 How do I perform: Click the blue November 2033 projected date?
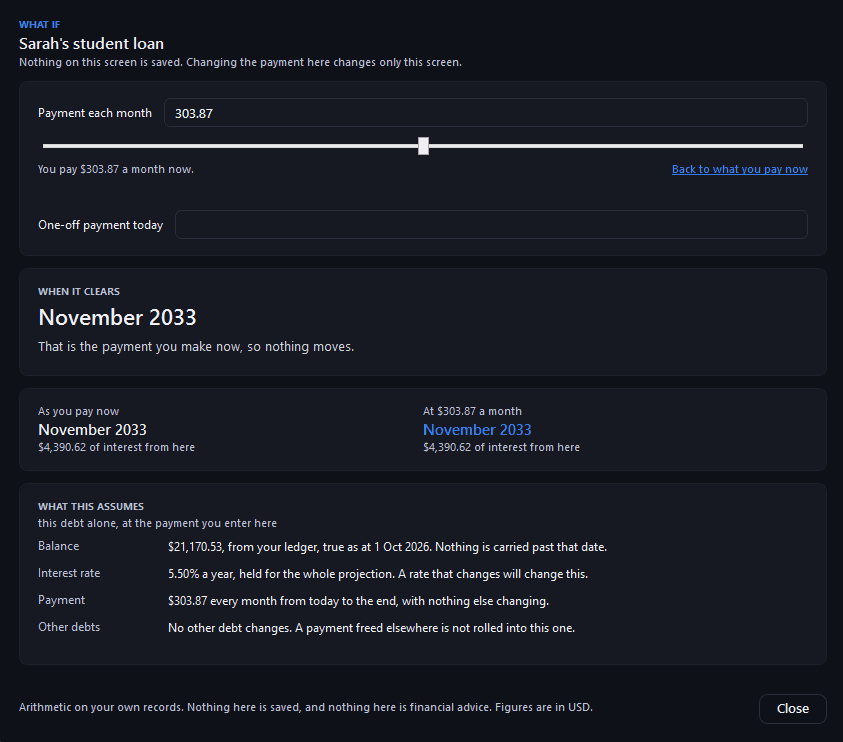point(477,430)
